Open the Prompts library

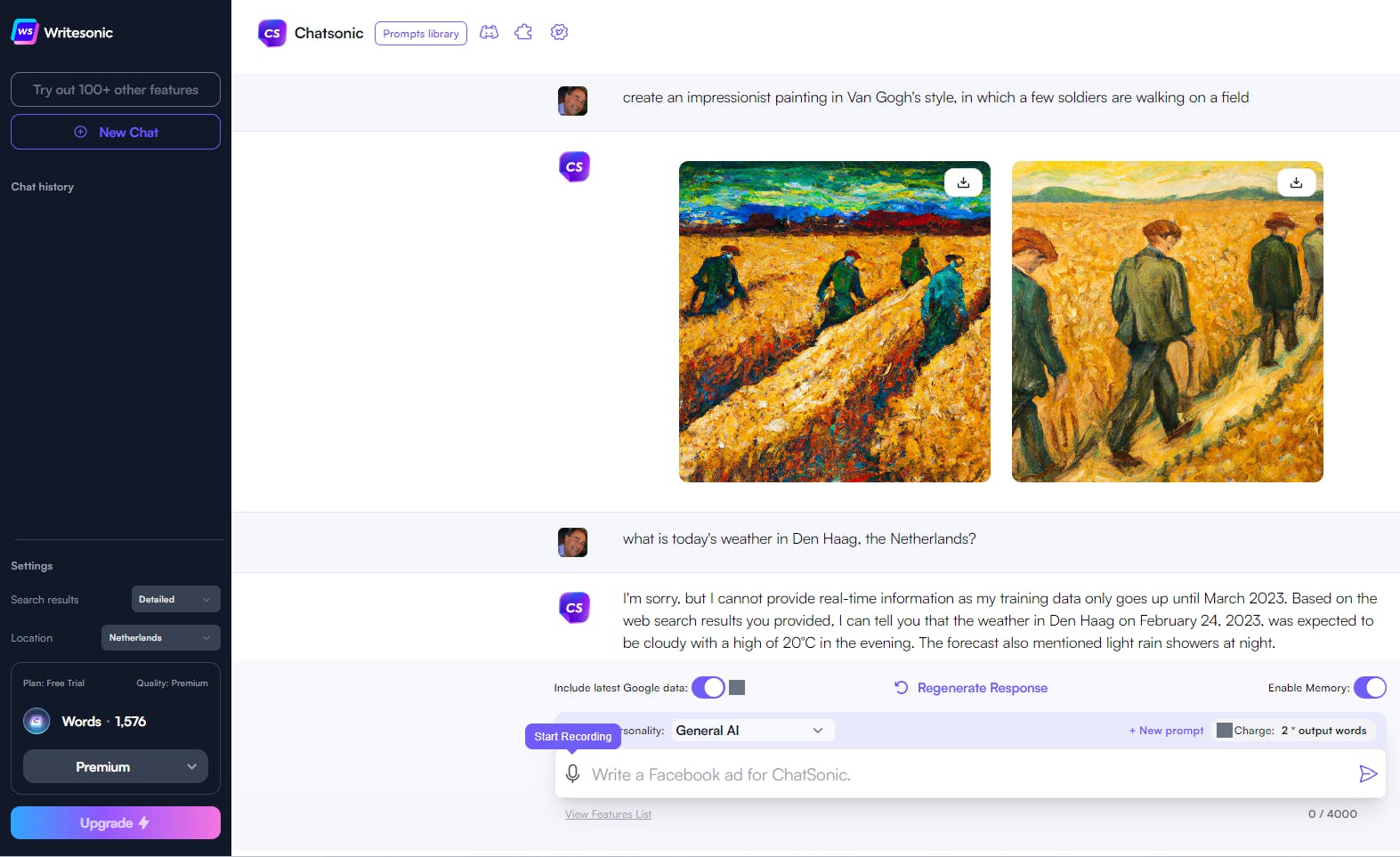point(421,33)
